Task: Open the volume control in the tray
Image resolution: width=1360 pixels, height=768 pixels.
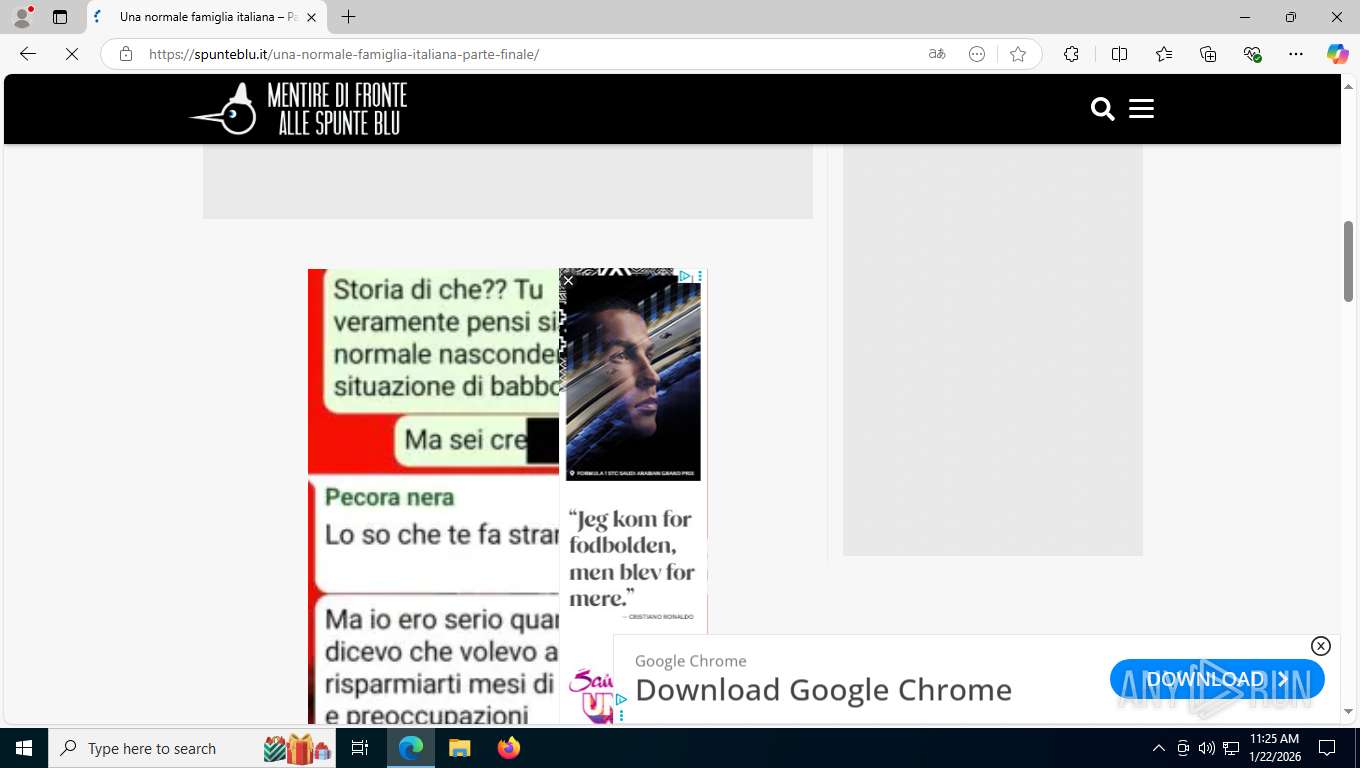Action: [1207, 748]
